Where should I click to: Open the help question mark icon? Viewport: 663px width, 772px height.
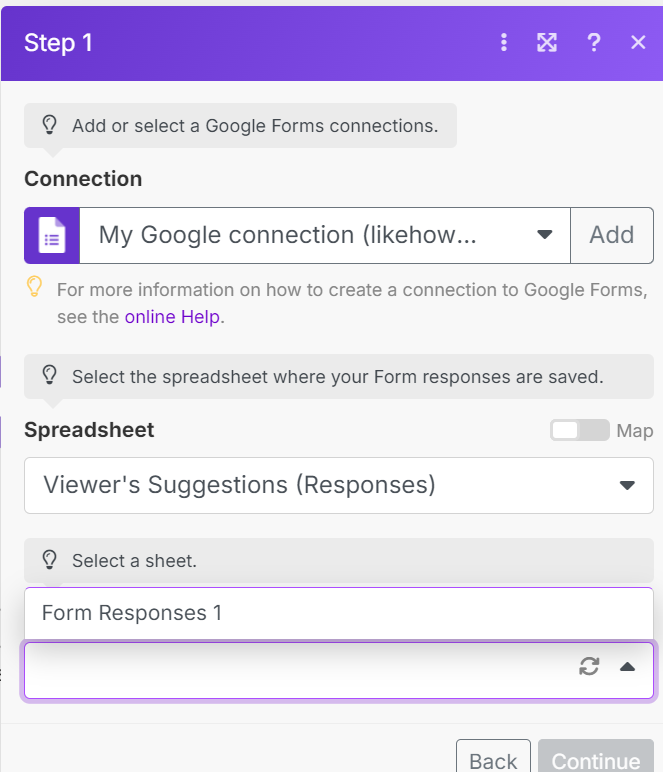pos(594,42)
